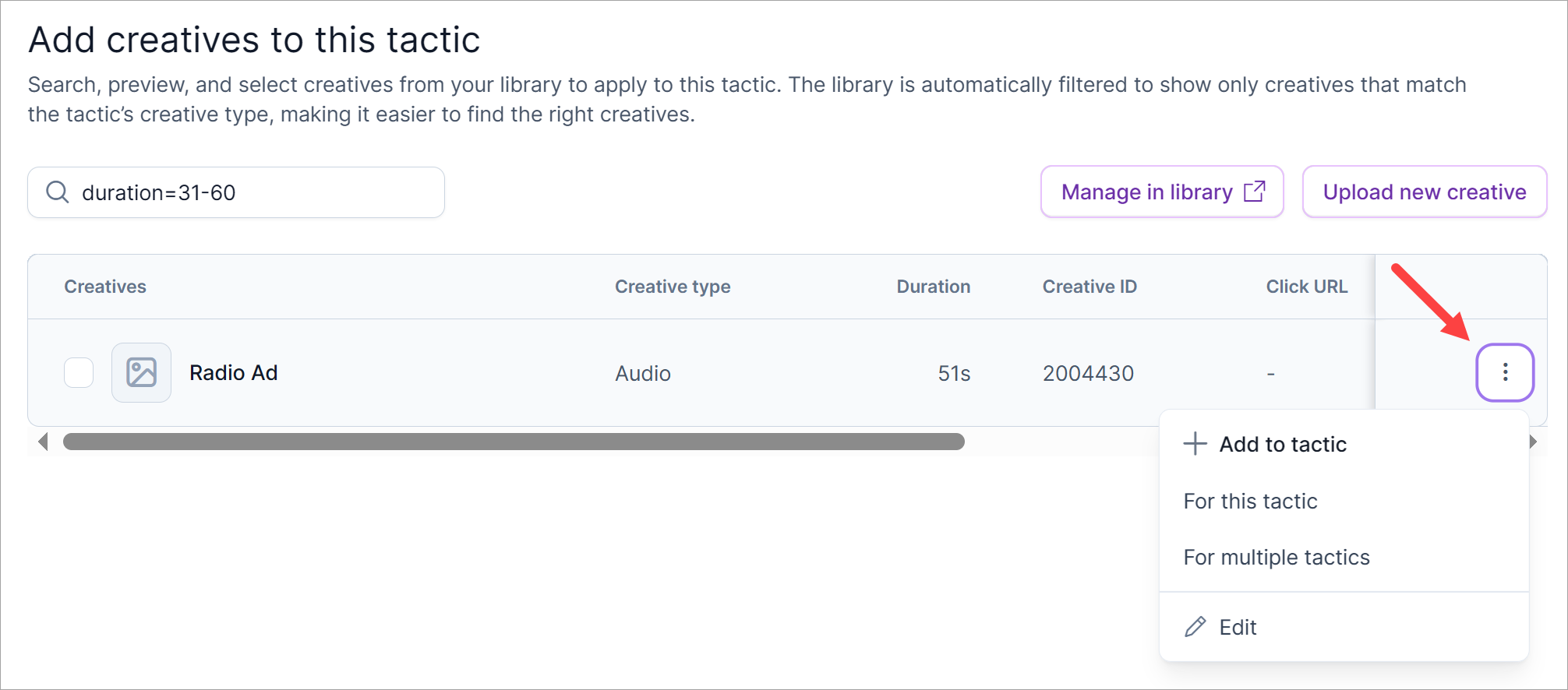Click the Creative type column header
1568x690 pixels.
pos(673,287)
